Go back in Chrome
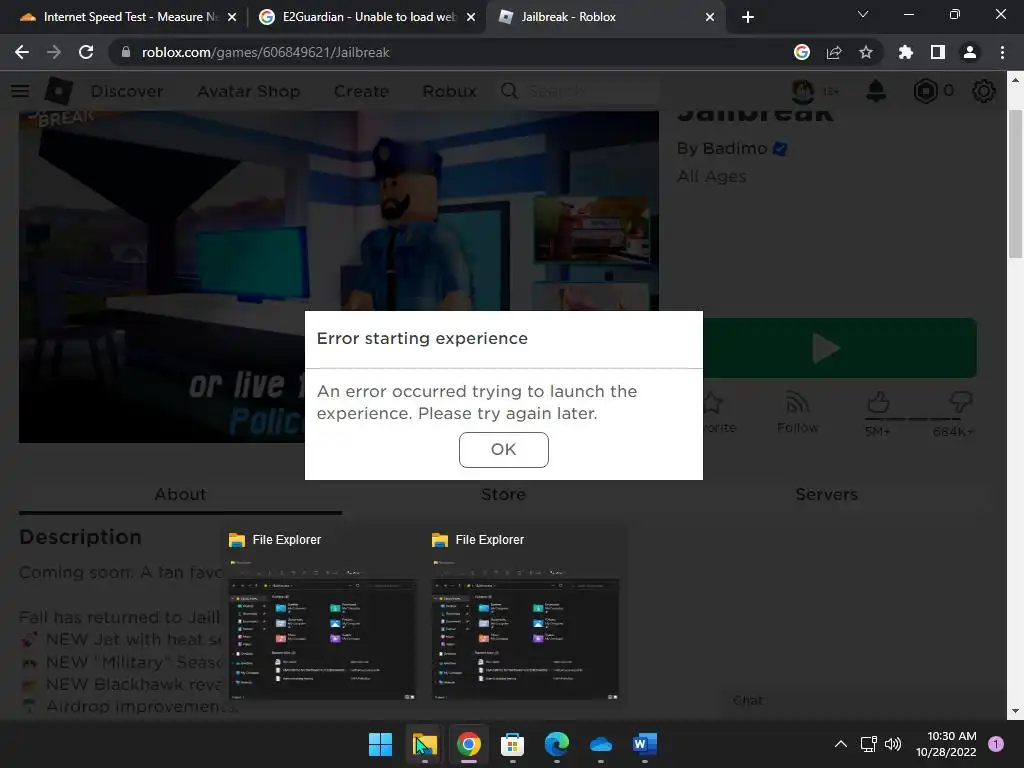This screenshot has height=768, width=1024. point(22,52)
